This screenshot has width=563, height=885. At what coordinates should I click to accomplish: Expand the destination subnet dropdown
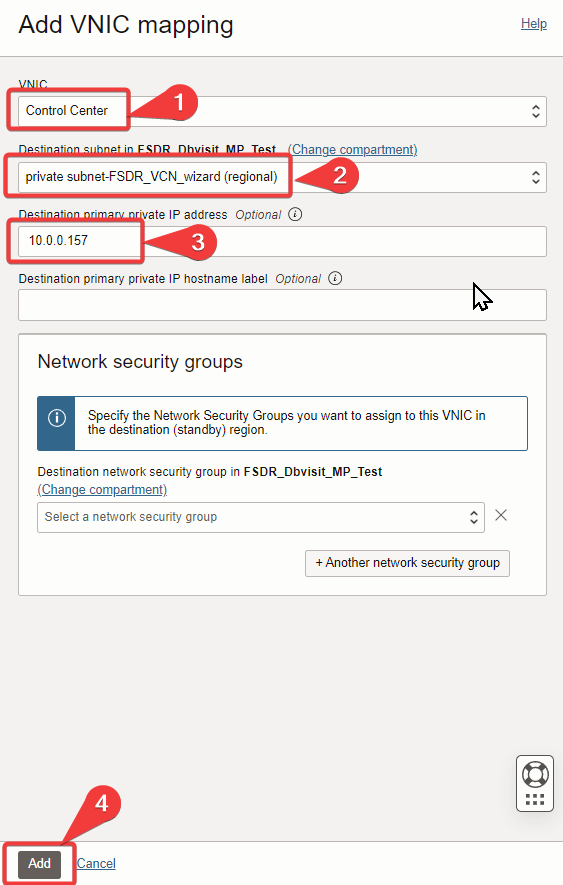[282, 177]
